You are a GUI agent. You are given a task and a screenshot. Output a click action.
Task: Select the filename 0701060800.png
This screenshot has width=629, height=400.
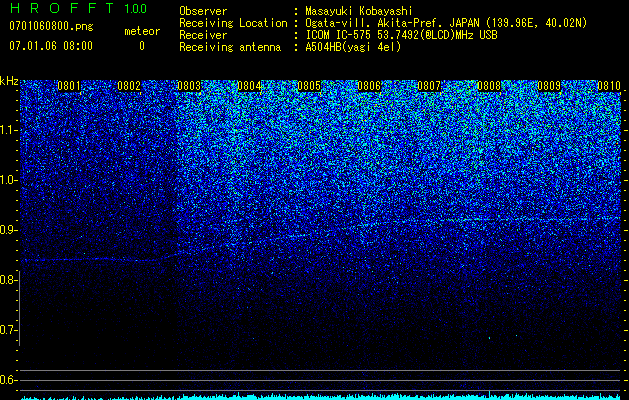[x=51, y=26]
